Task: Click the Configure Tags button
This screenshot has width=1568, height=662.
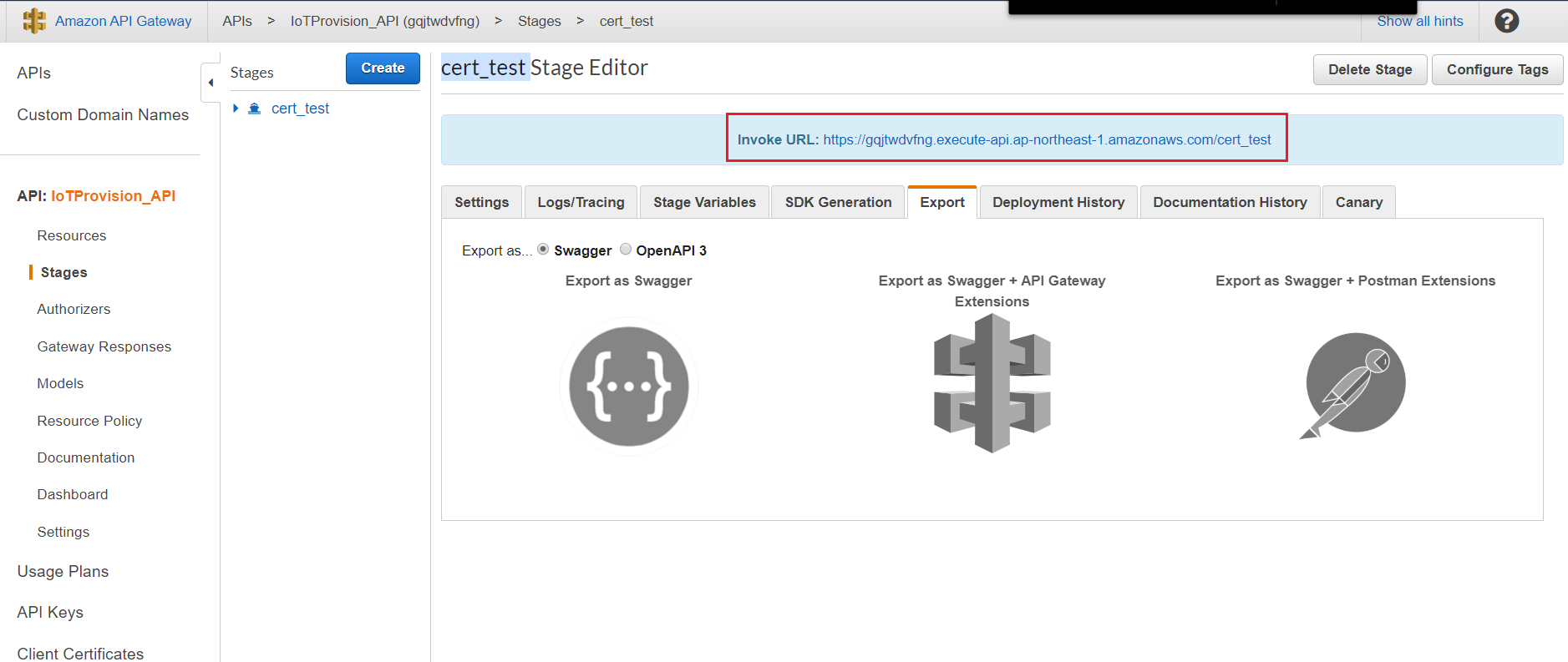Action: click(1497, 69)
